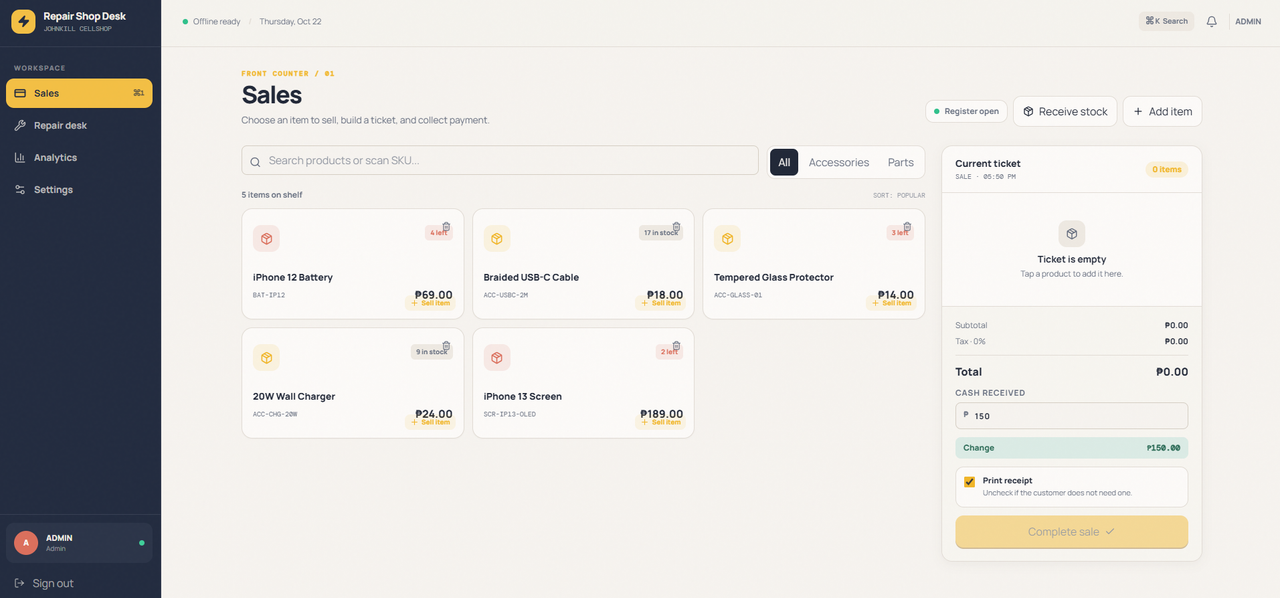The image size is (1280, 598).
Task: Click the lightning bolt app logo
Action: [x=23, y=21]
